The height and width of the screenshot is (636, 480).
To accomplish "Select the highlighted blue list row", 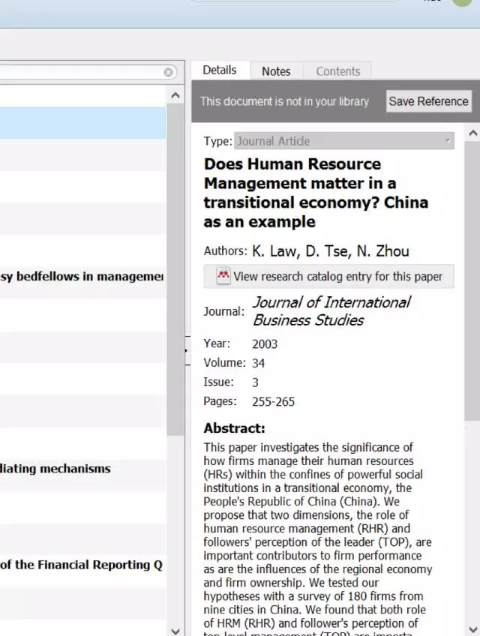I will tap(83, 123).
